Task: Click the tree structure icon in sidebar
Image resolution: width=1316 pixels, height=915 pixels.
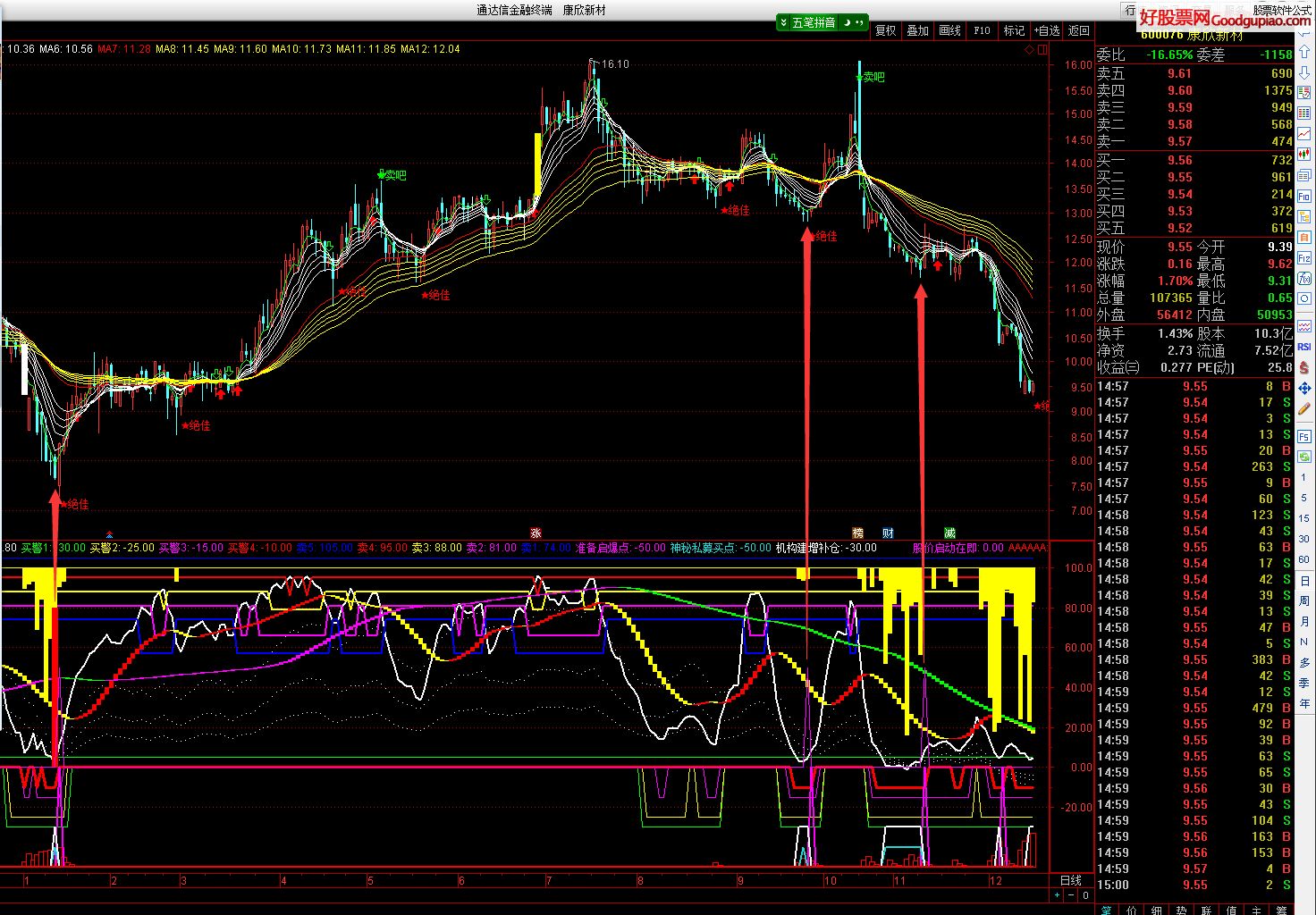Action: pos(1303,216)
